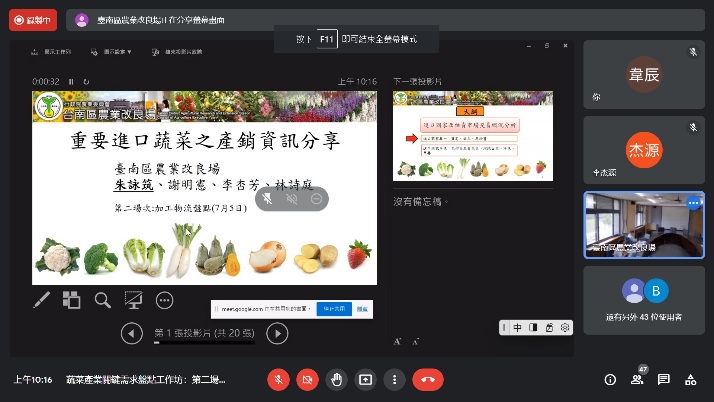Turn on the camera button
Screen dimensions: 714x402
pos(307,380)
